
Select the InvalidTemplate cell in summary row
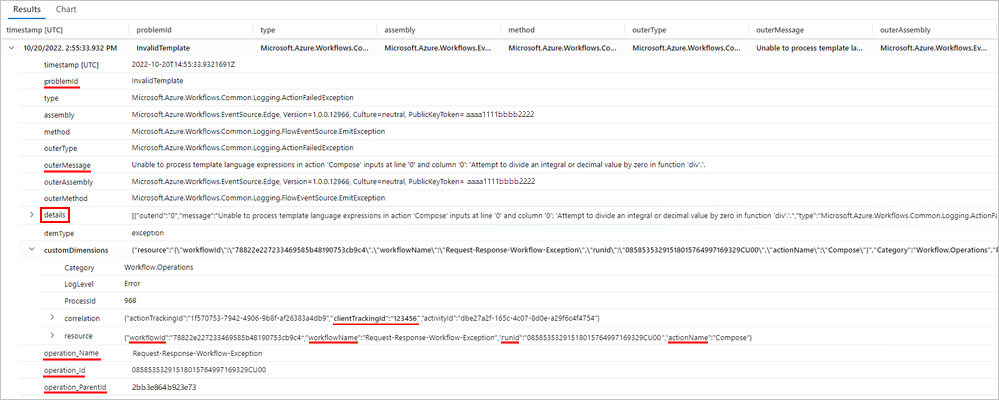(x=162, y=48)
